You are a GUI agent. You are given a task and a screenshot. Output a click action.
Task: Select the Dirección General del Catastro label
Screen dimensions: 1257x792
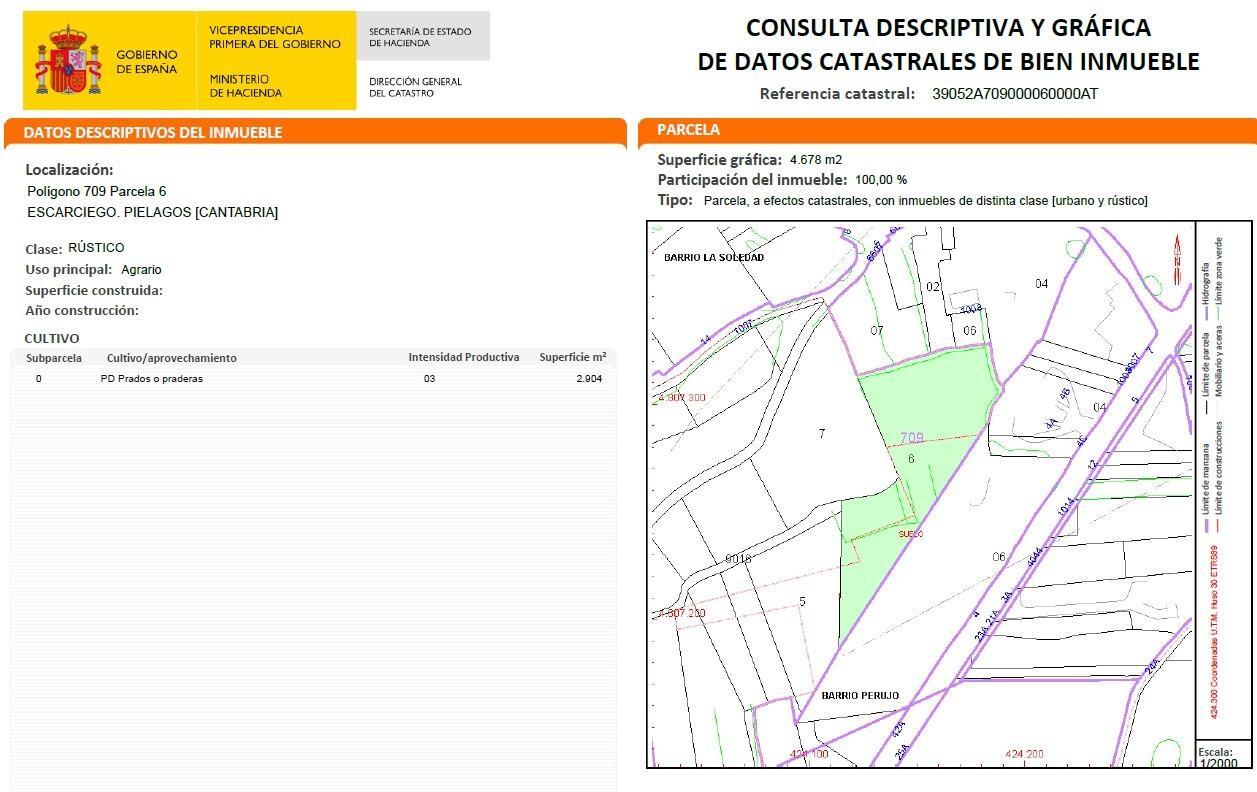coord(416,87)
